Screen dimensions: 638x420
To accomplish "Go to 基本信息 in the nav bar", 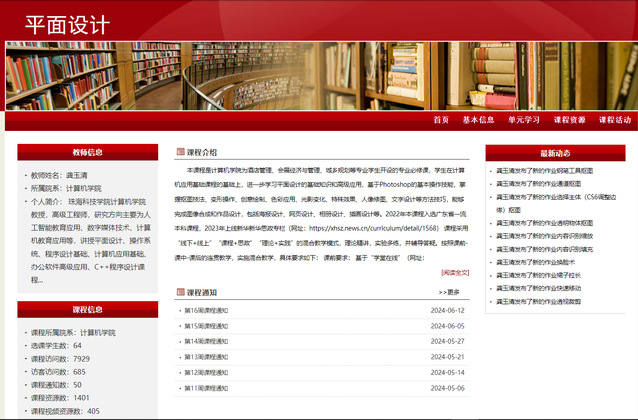I will [x=478, y=120].
